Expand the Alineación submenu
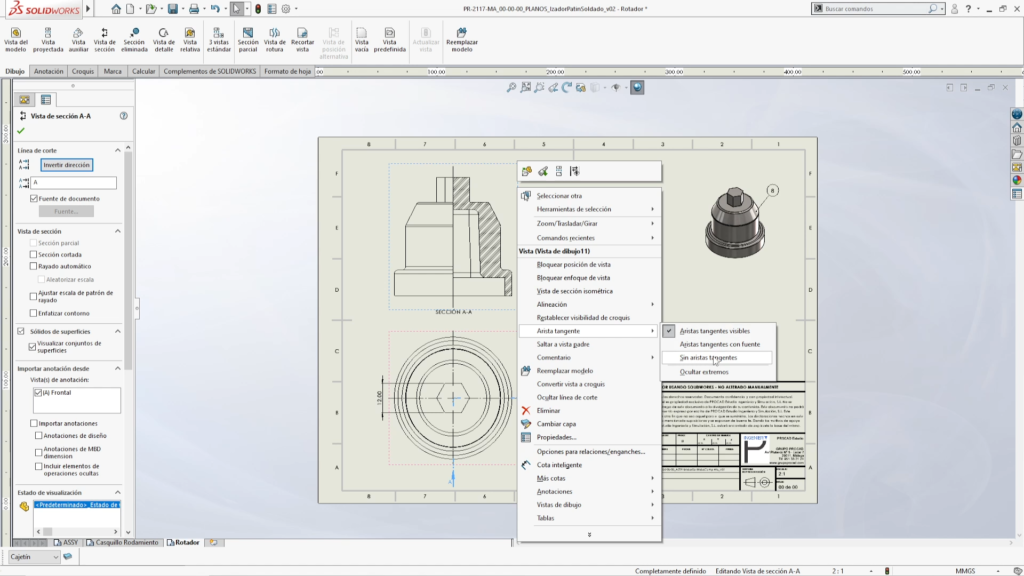Image resolution: width=1024 pixels, height=576 pixels. click(590, 304)
